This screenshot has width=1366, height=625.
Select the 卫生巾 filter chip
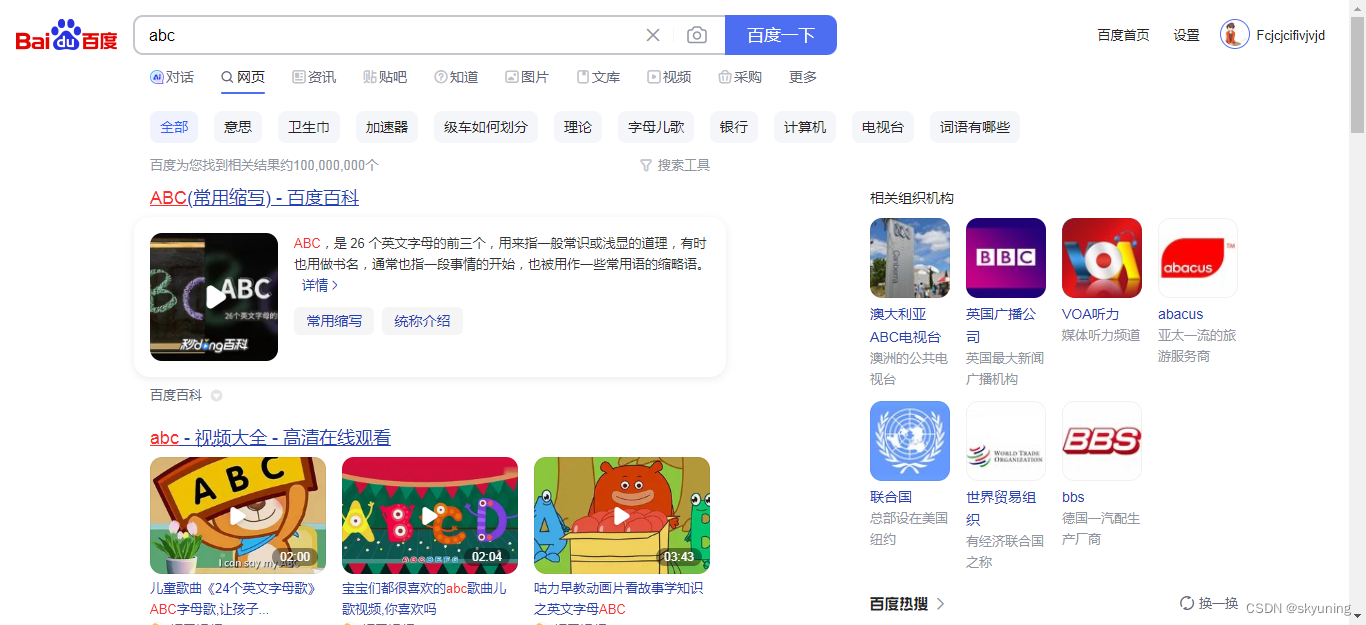tap(309, 127)
